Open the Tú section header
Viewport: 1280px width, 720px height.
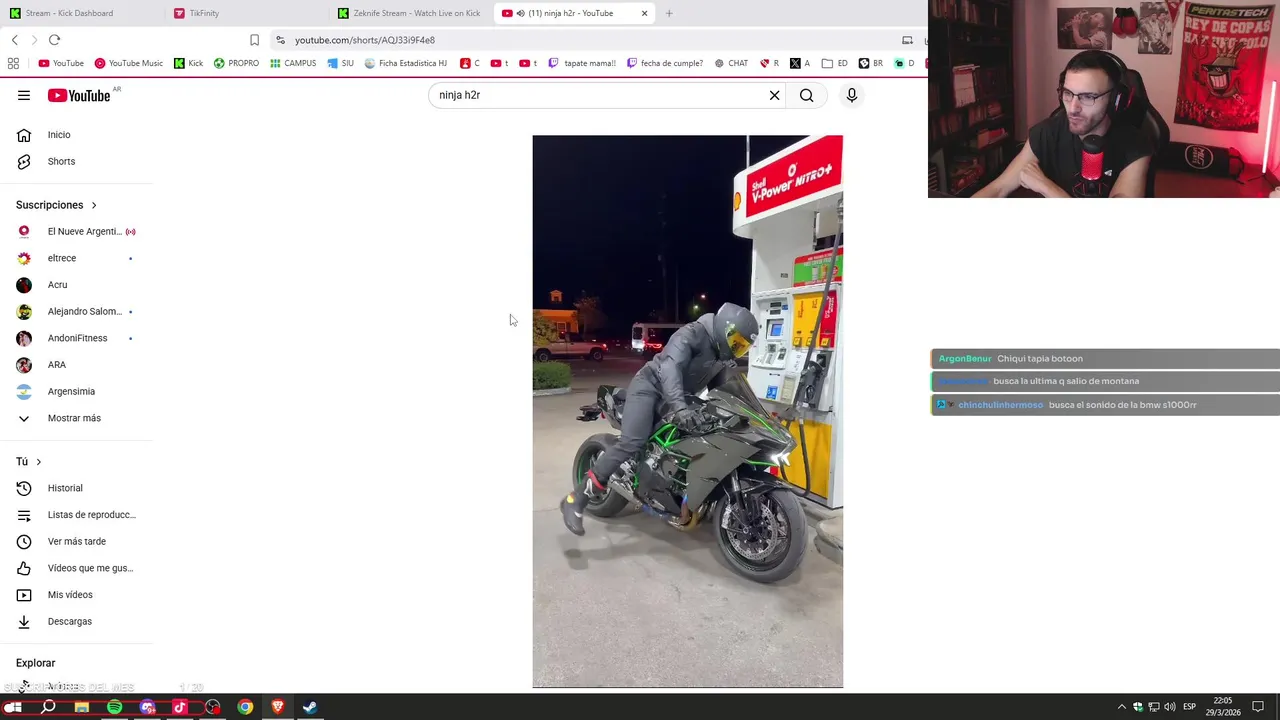(x=29, y=461)
